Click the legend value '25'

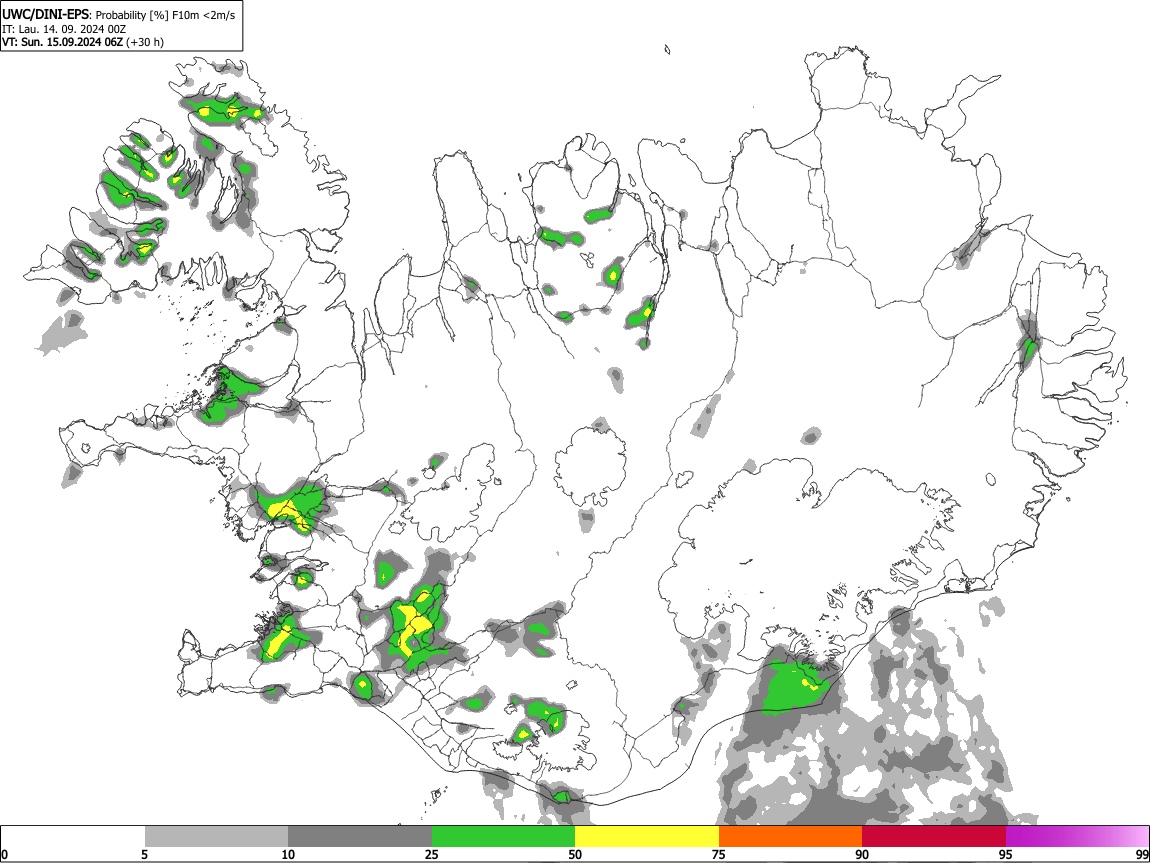pyautogui.click(x=432, y=854)
